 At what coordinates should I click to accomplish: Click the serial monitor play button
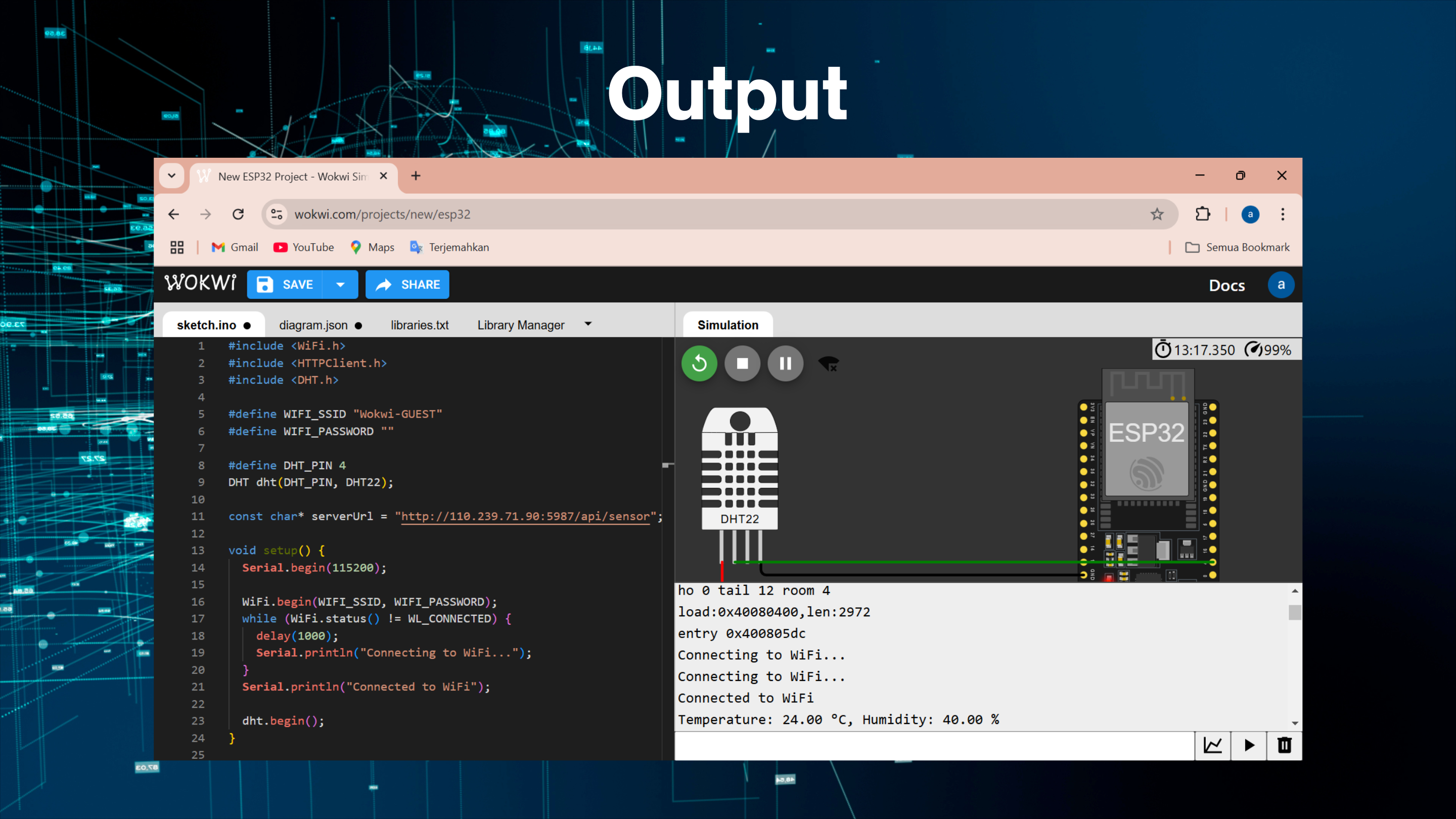1249,746
